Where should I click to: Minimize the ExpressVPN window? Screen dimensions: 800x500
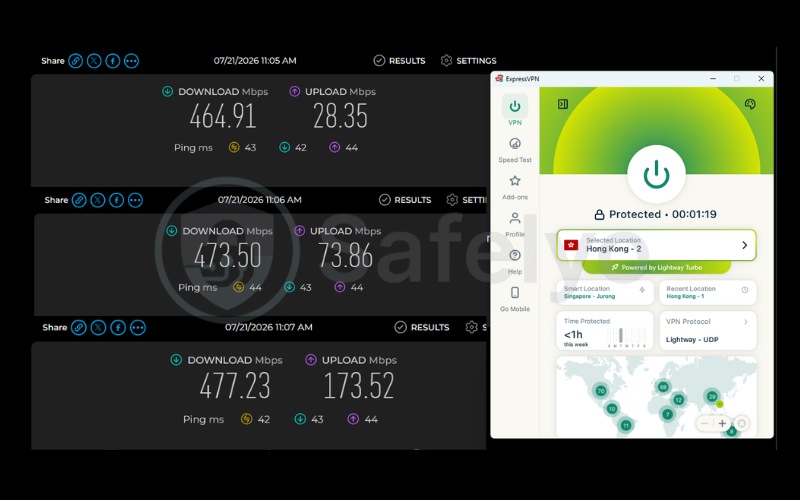(713, 79)
